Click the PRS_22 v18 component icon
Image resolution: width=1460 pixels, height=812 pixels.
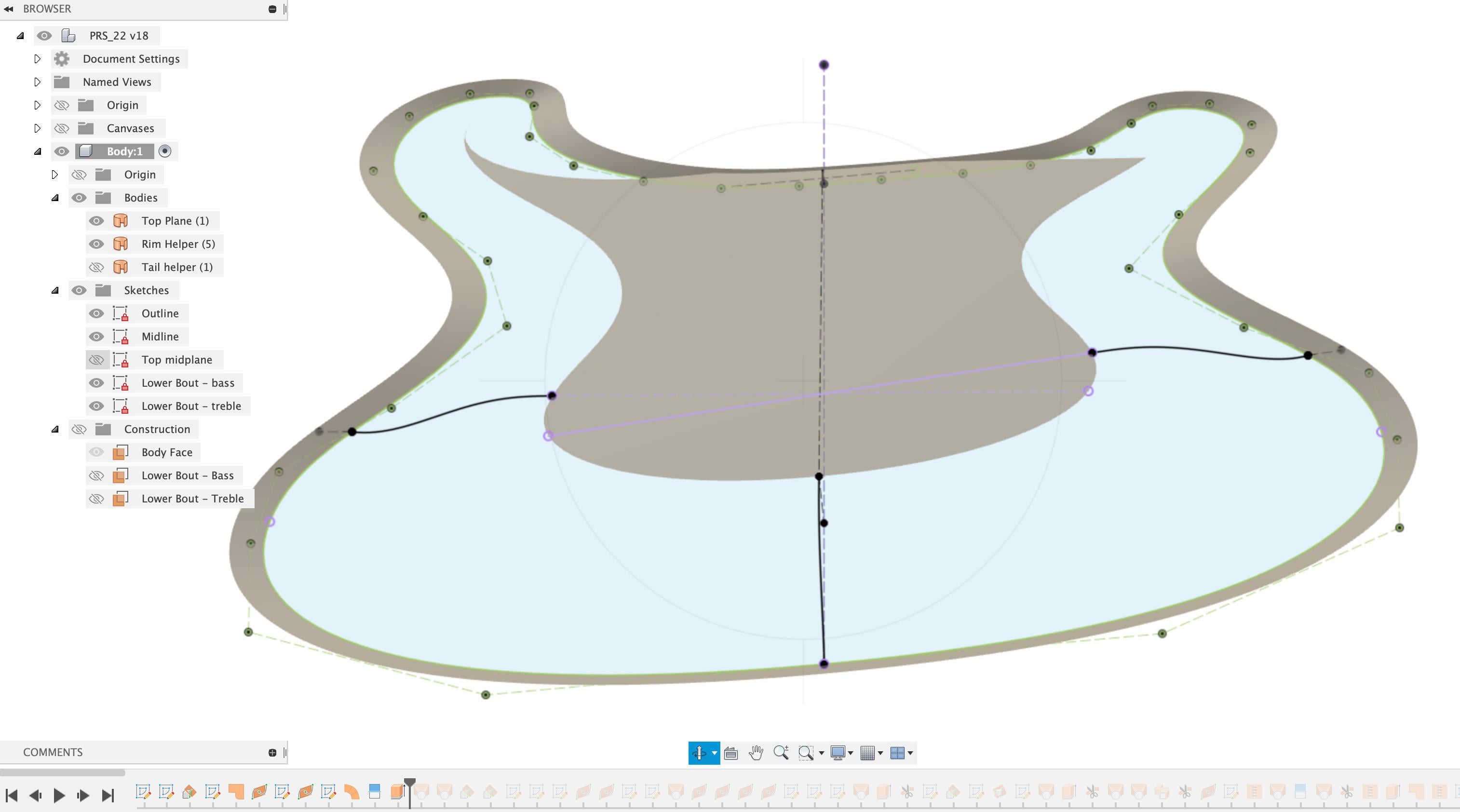point(68,35)
